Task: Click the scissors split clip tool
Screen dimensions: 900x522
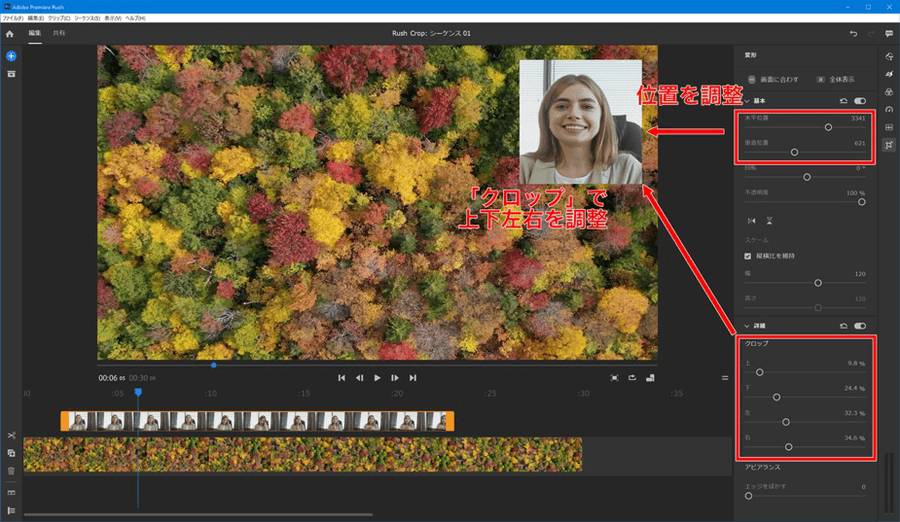Action: click(x=11, y=435)
